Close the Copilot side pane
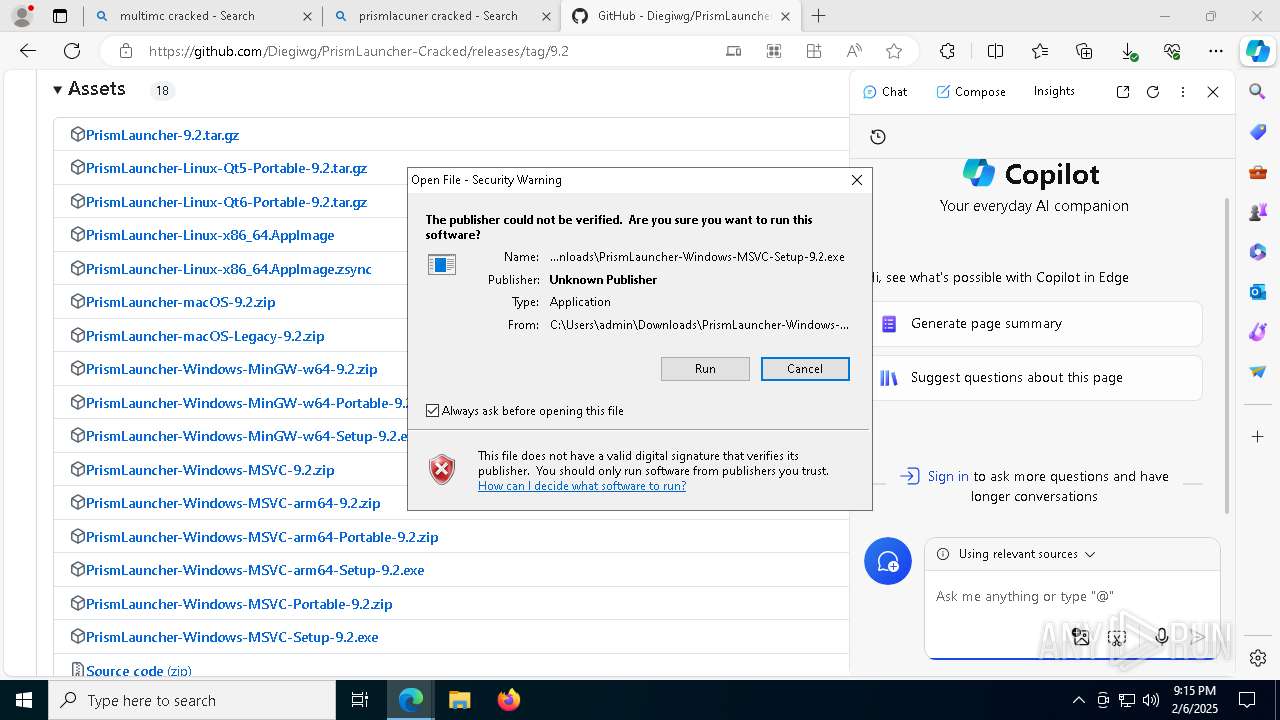 (x=1213, y=92)
